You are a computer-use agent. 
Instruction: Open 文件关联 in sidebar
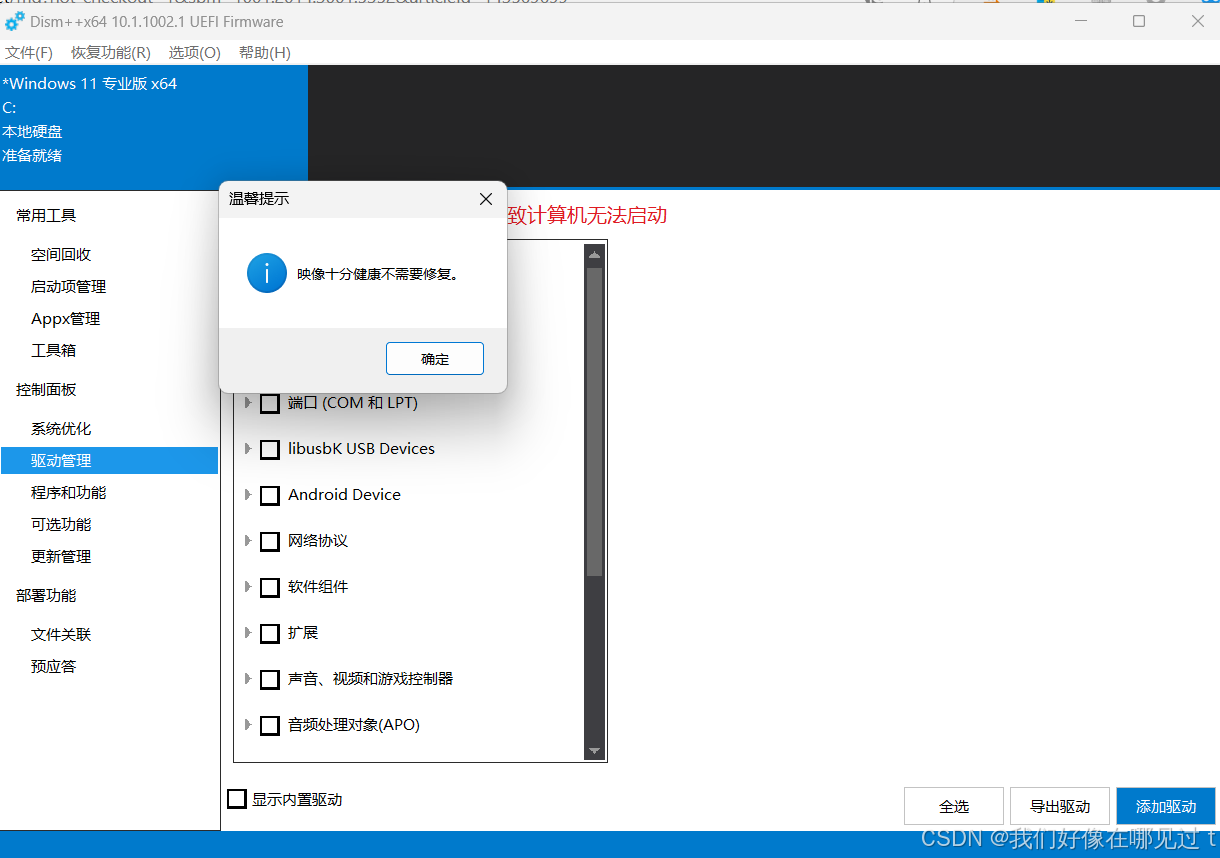coord(61,635)
